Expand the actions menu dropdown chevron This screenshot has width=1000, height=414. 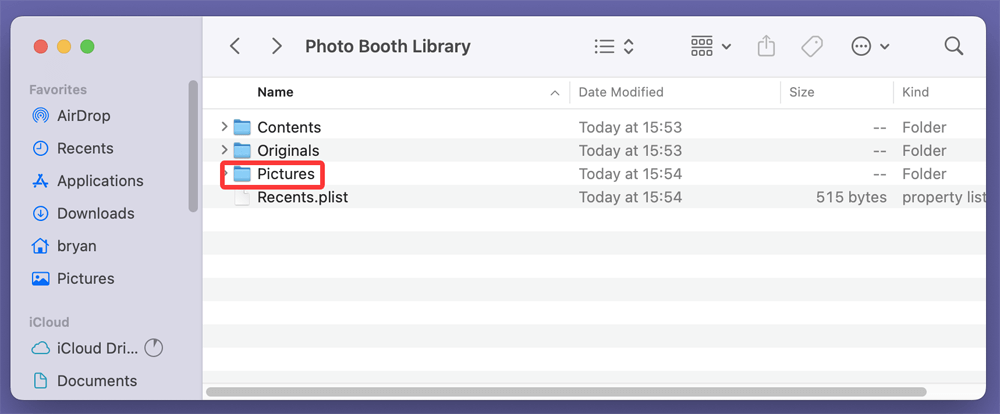tap(885, 47)
